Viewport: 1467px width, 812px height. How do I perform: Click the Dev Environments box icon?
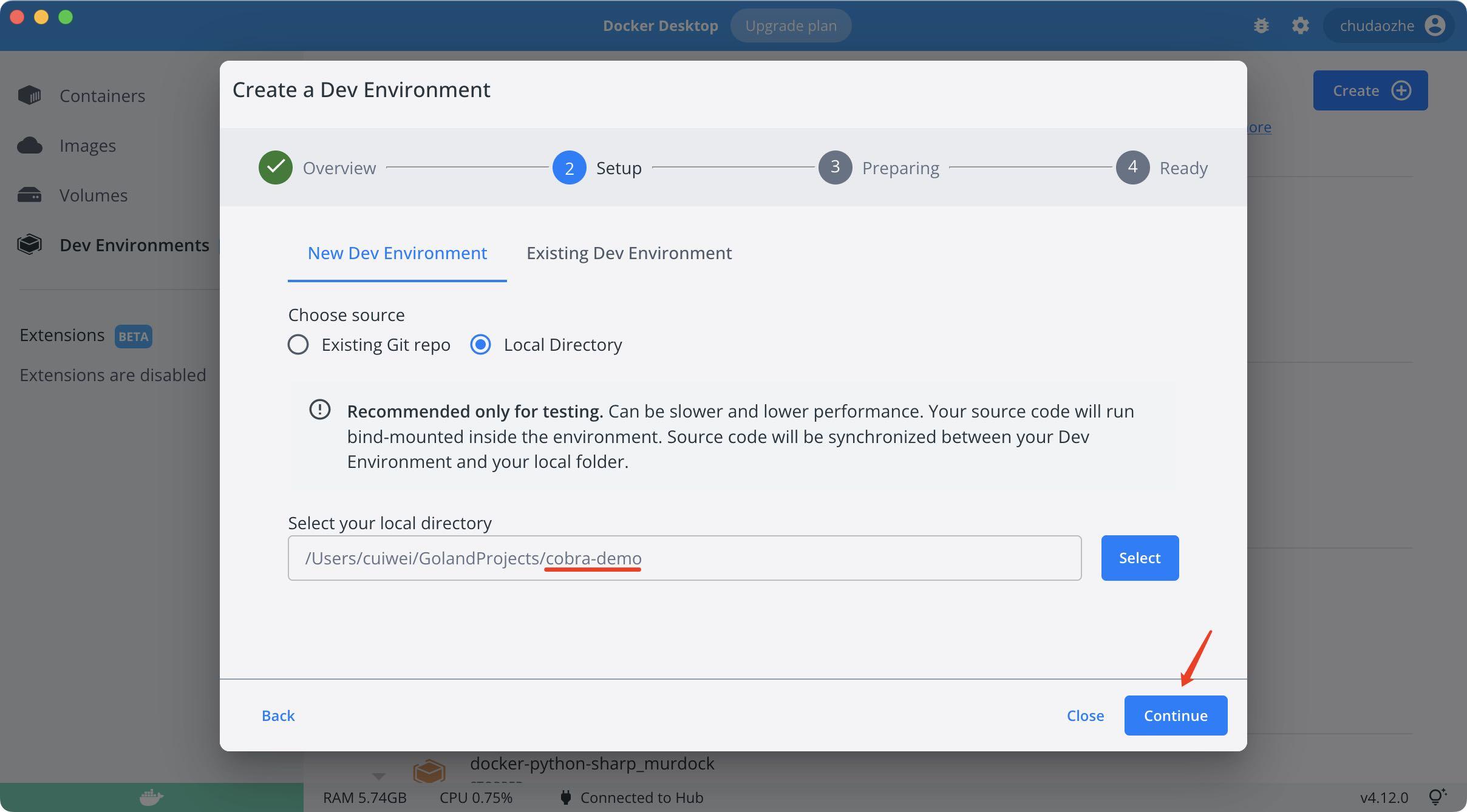[29, 245]
